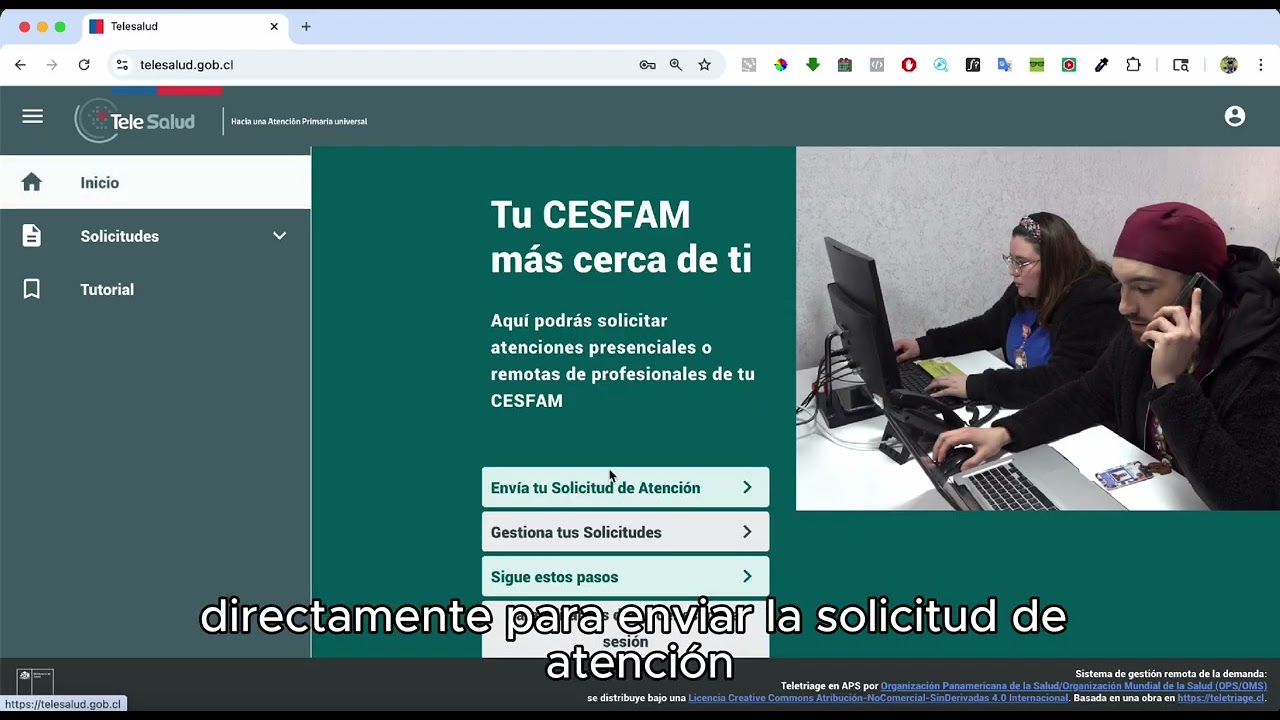Bookmark this page with star icon
The height and width of the screenshot is (720, 1280).
pyautogui.click(x=704, y=65)
